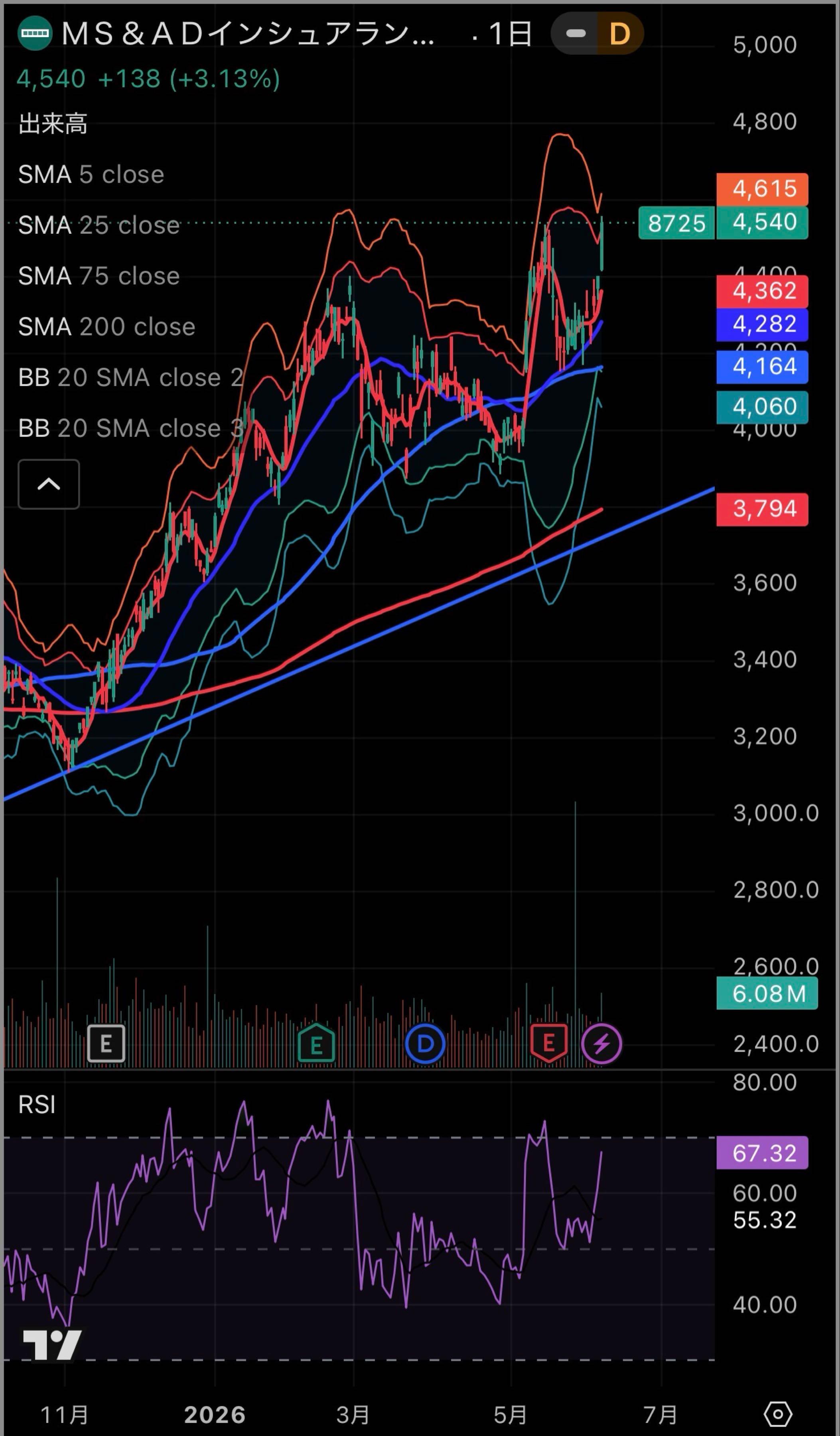Image resolution: width=840 pixels, height=1436 pixels.
Task: Tap the orange 4,615 price label
Action: pos(763,189)
